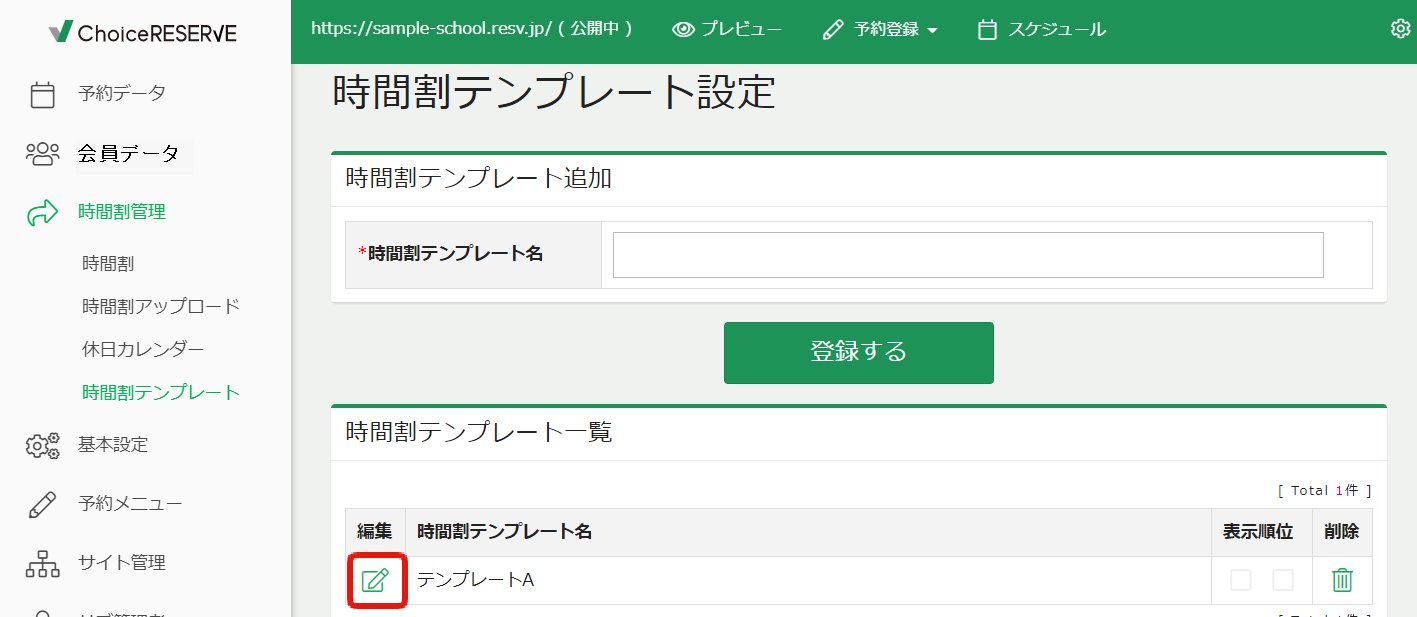Image resolution: width=1417 pixels, height=617 pixels.
Task: Click the 登録する button
Action: coord(859,352)
